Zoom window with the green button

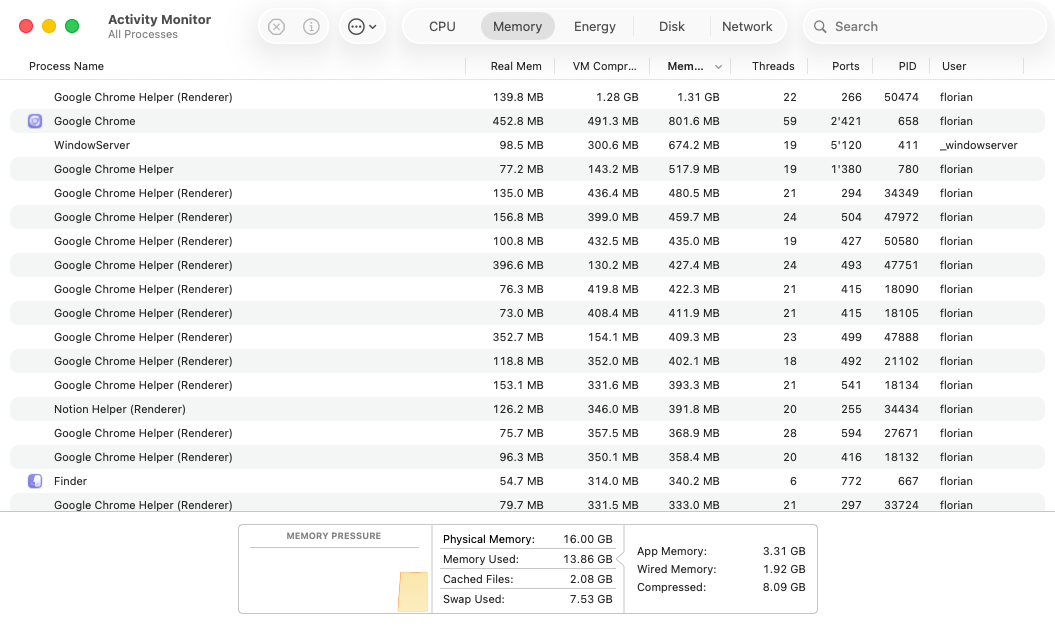(72, 26)
